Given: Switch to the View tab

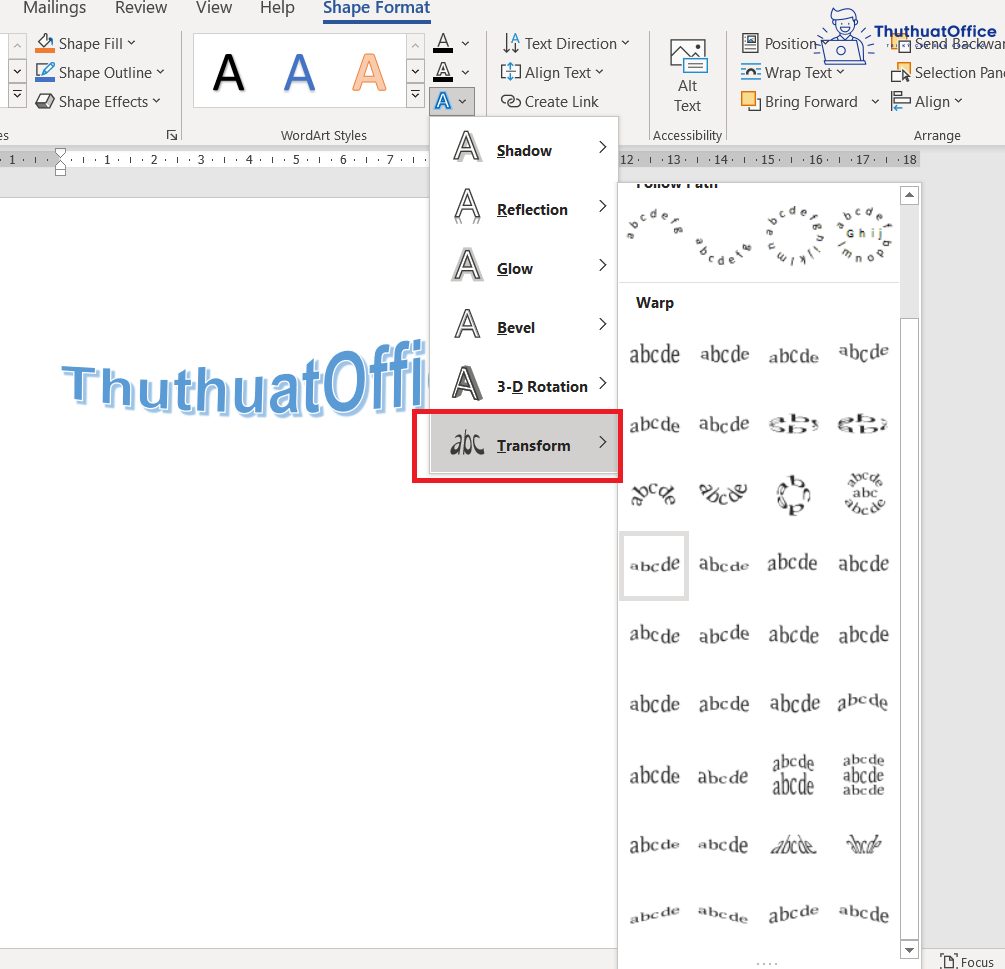Looking at the screenshot, I should pos(214,8).
